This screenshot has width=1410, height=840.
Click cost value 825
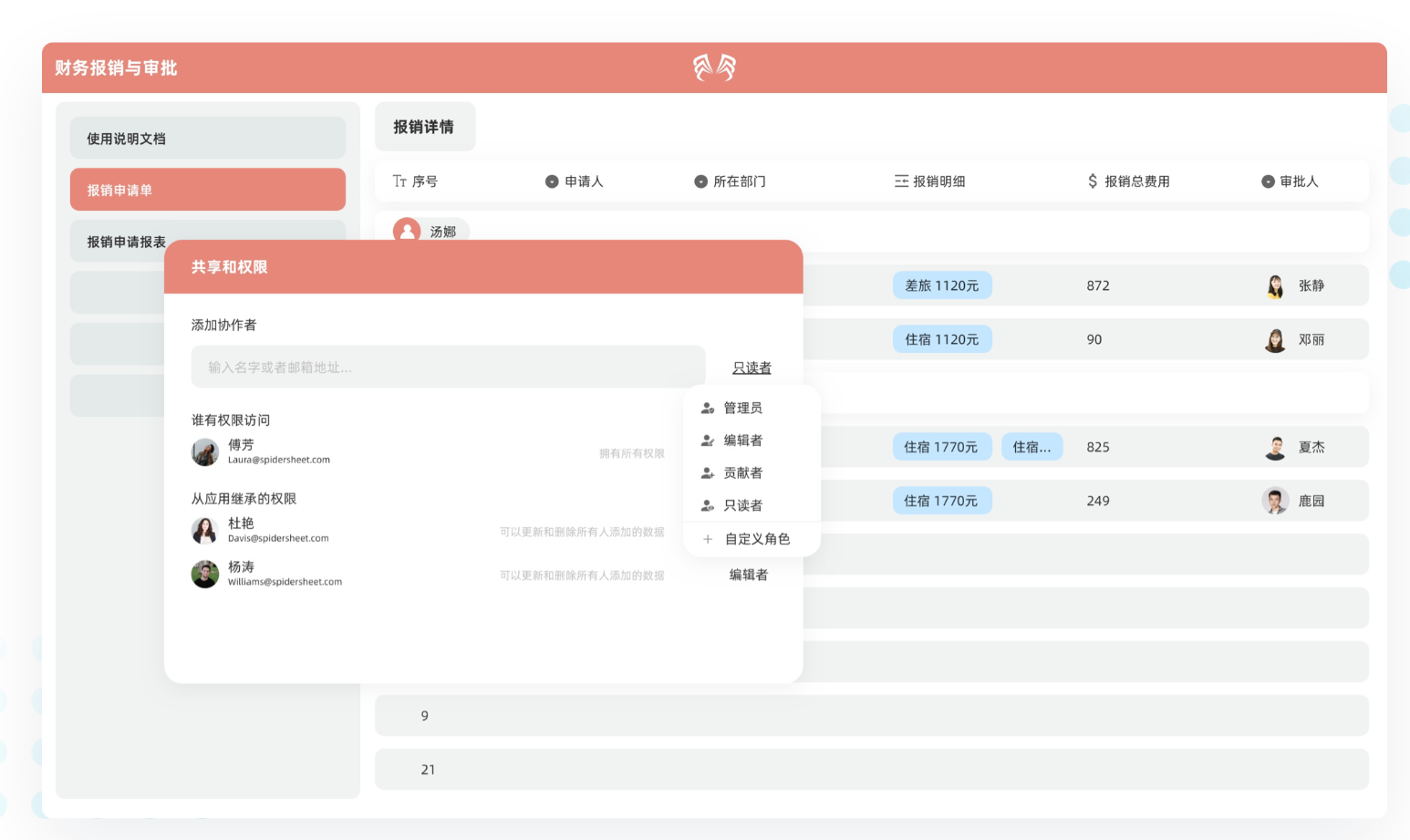(x=1098, y=447)
